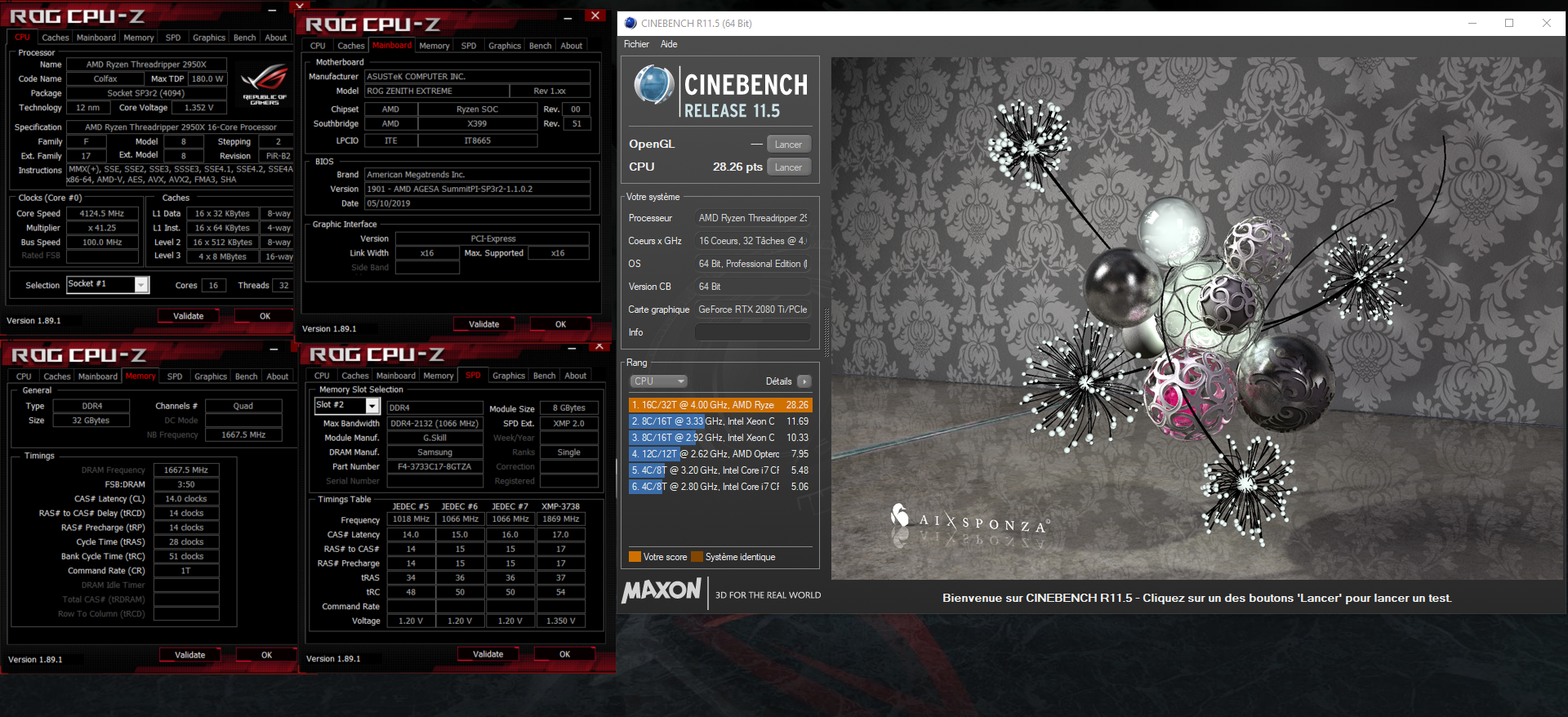Select ranking row 12C/12T AMD Opteron
The height and width of the screenshot is (717, 1568).
(720, 454)
